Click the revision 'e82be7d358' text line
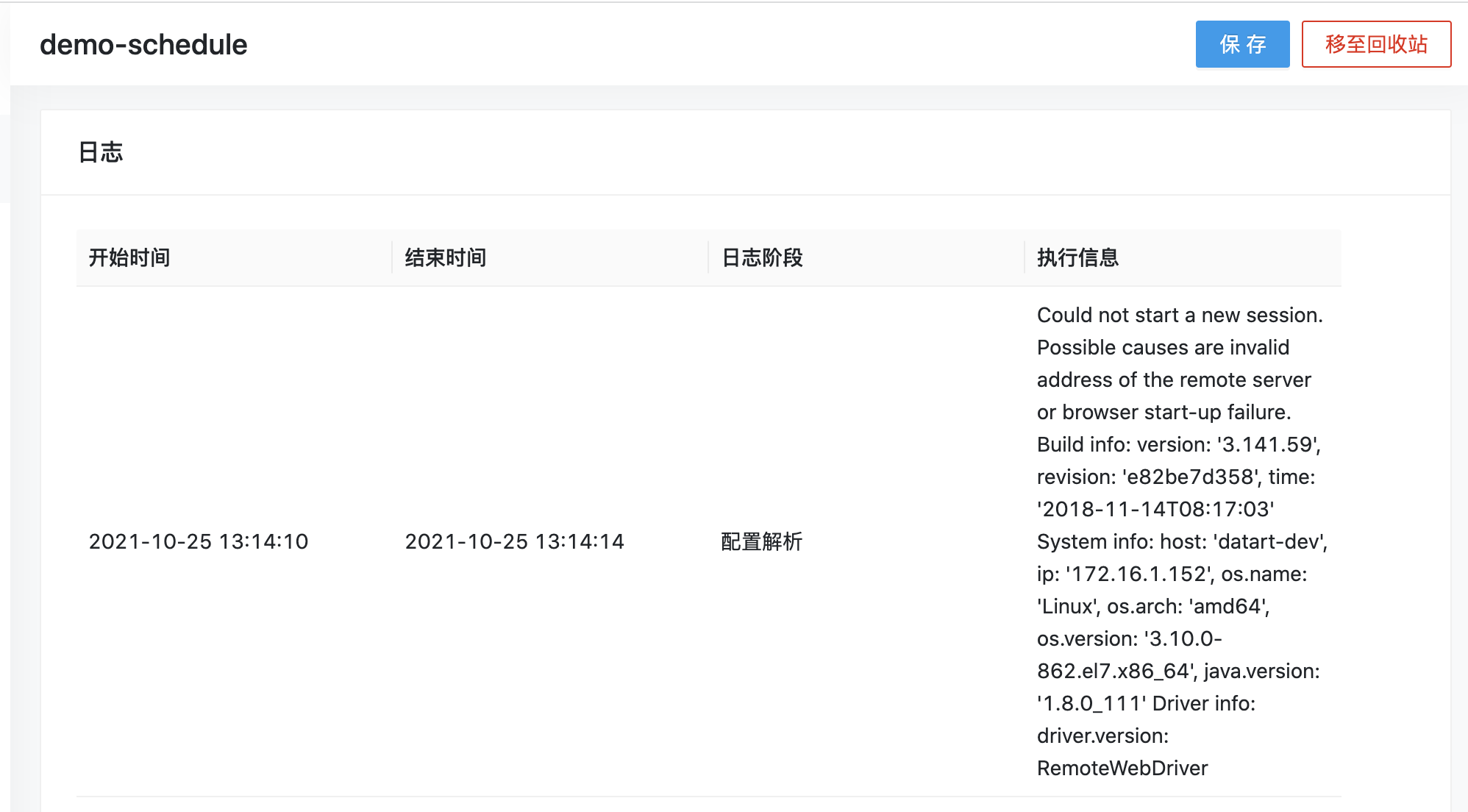The height and width of the screenshot is (812, 1468). [1175, 477]
